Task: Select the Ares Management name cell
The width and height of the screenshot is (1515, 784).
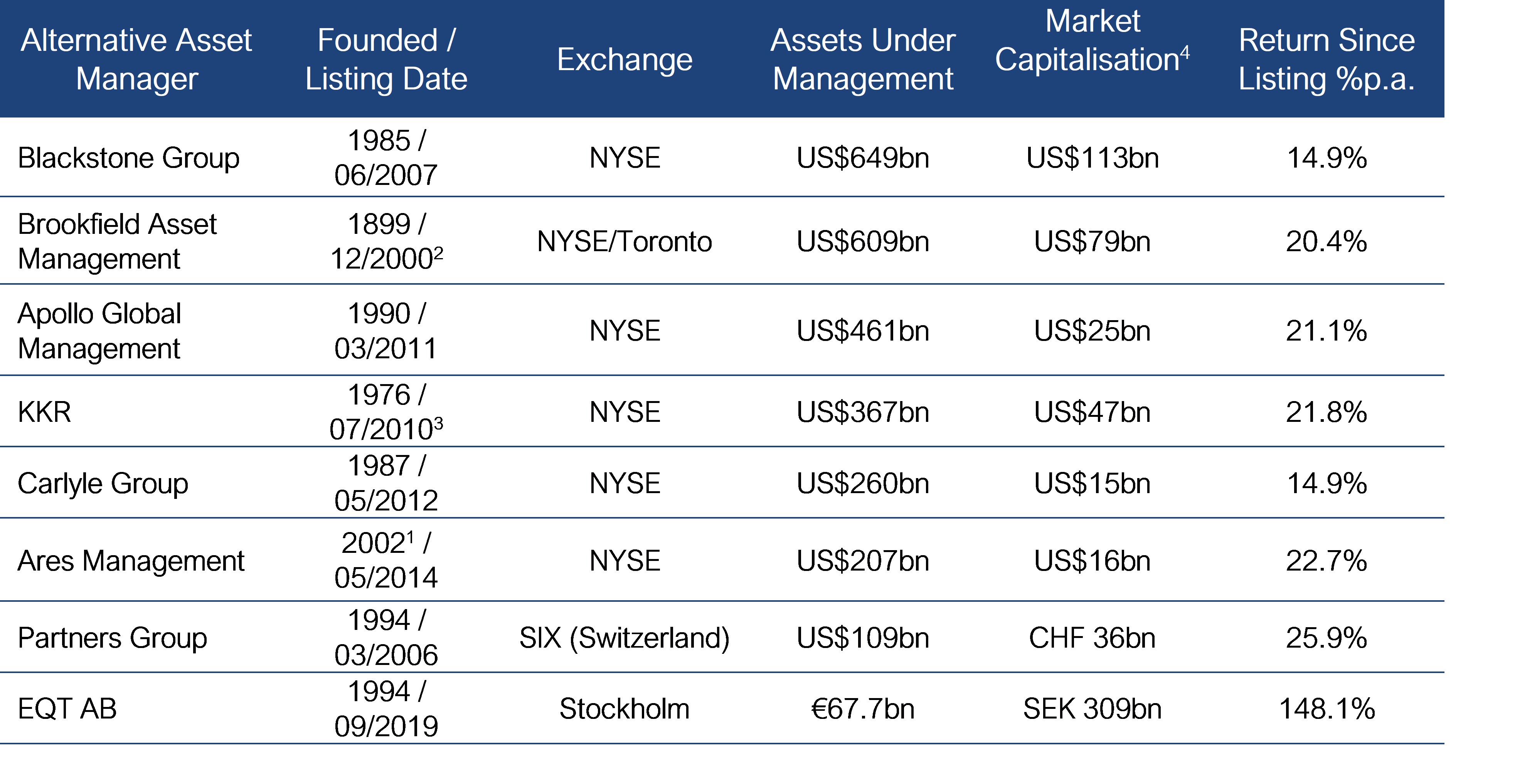Action: [x=131, y=561]
